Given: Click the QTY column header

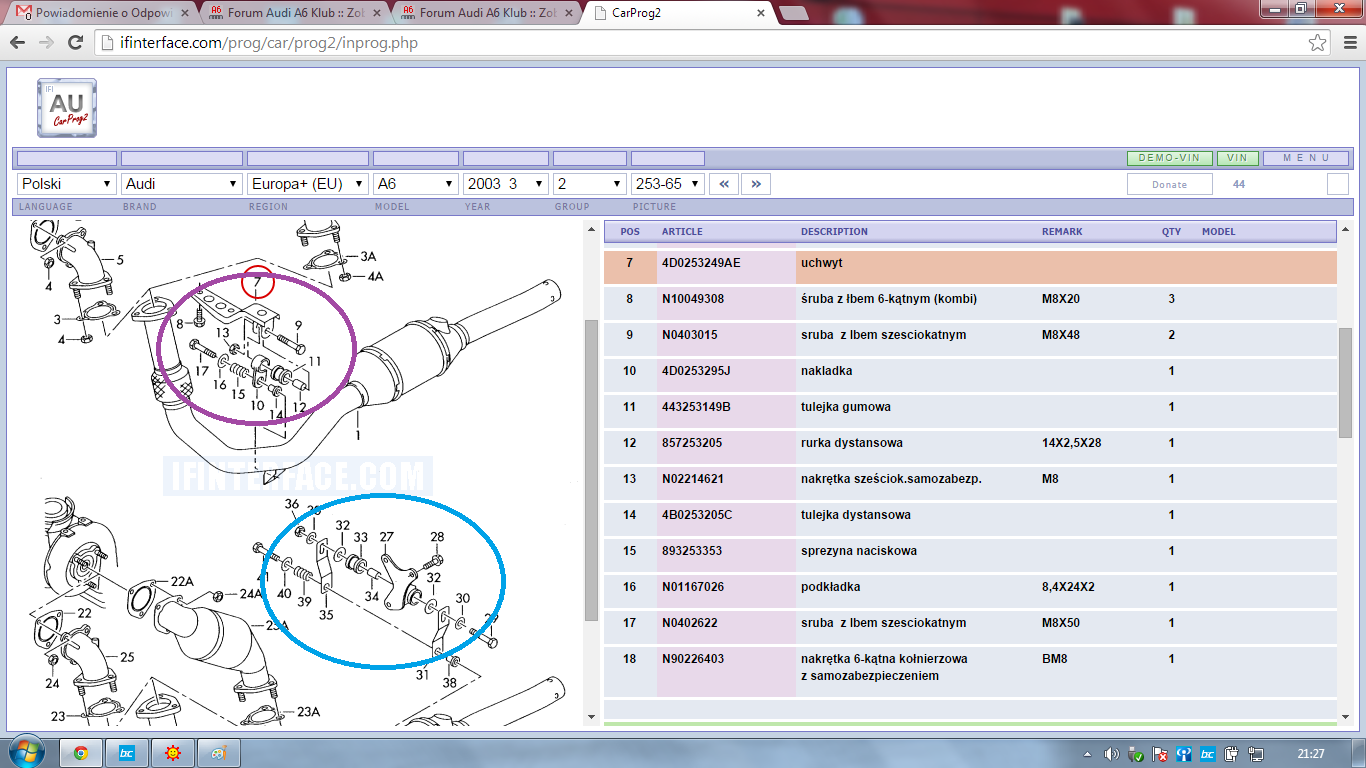Looking at the screenshot, I should [x=1171, y=232].
